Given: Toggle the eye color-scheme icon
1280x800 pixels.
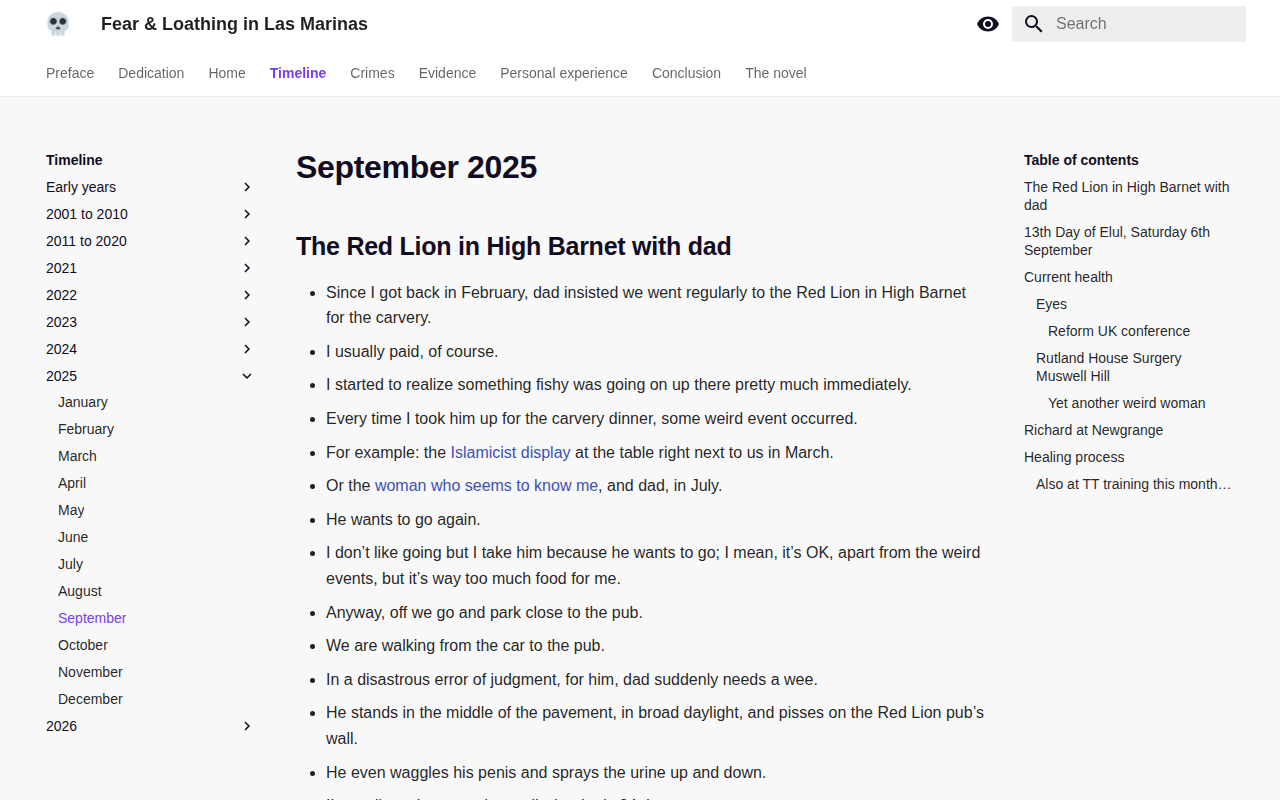Looking at the screenshot, I should (x=988, y=24).
